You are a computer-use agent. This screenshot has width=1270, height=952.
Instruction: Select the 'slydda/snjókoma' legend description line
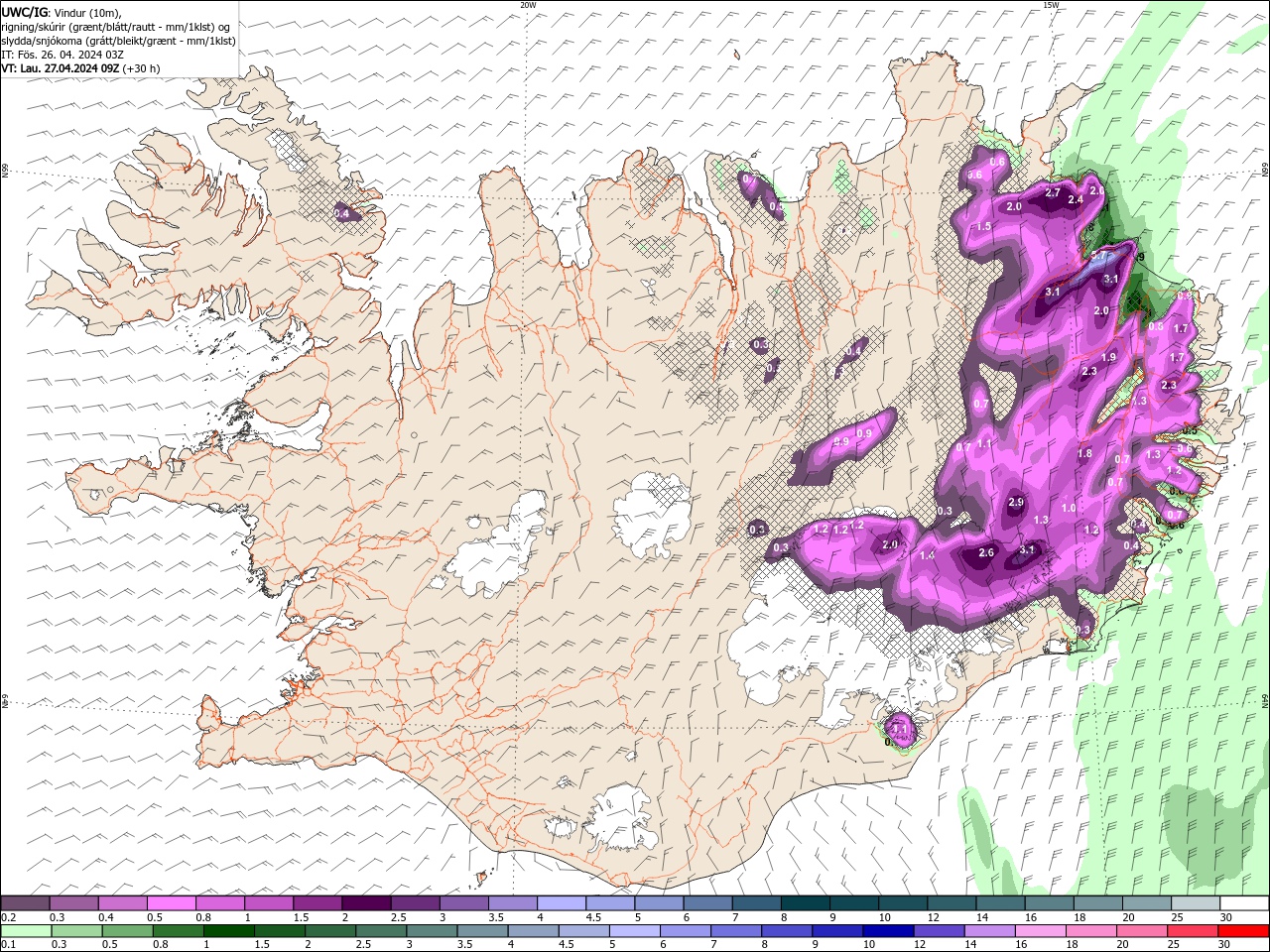click(x=118, y=41)
